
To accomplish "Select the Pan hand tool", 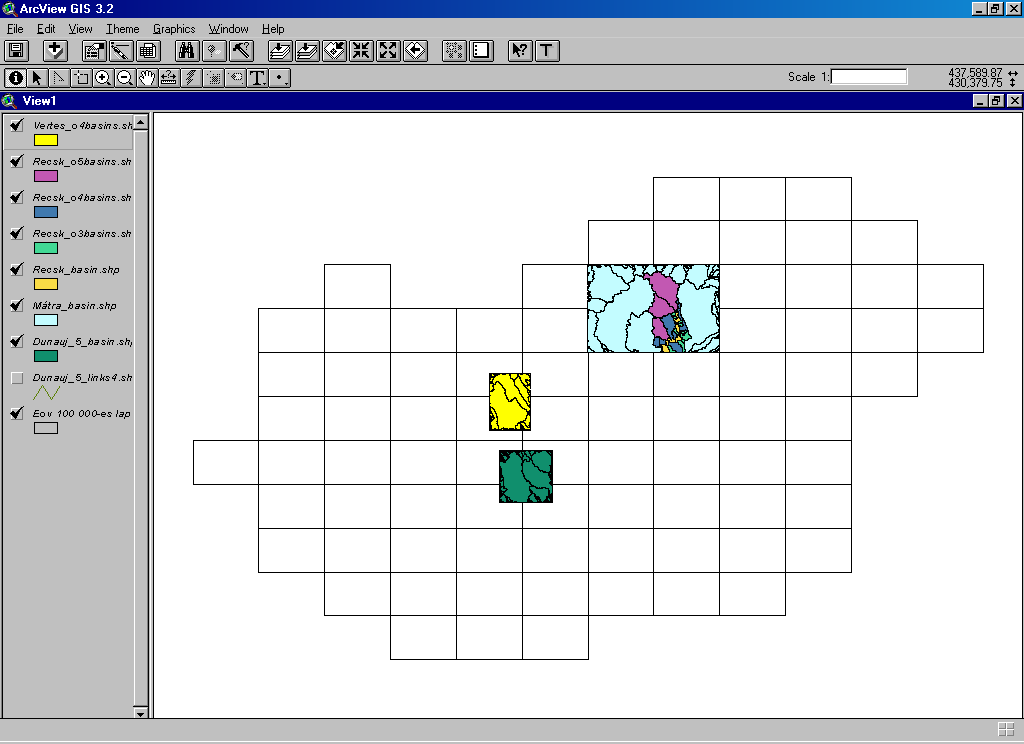I will pyautogui.click(x=147, y=77).
